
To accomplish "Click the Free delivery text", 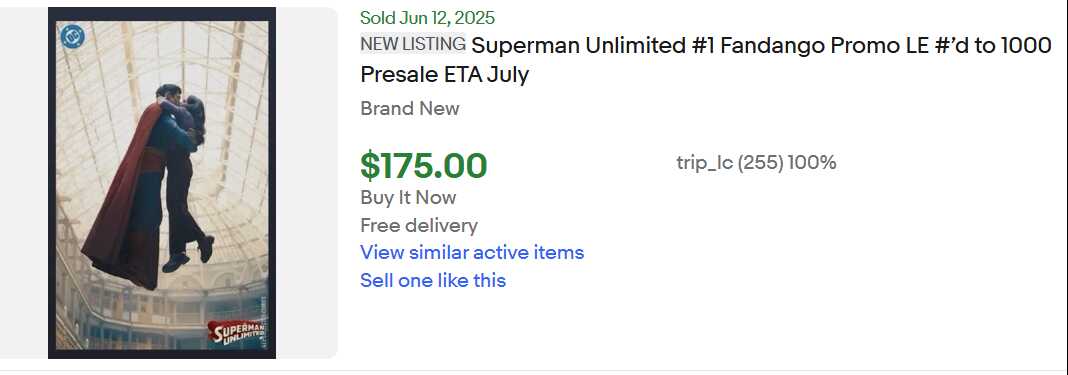I will point(419,225).
